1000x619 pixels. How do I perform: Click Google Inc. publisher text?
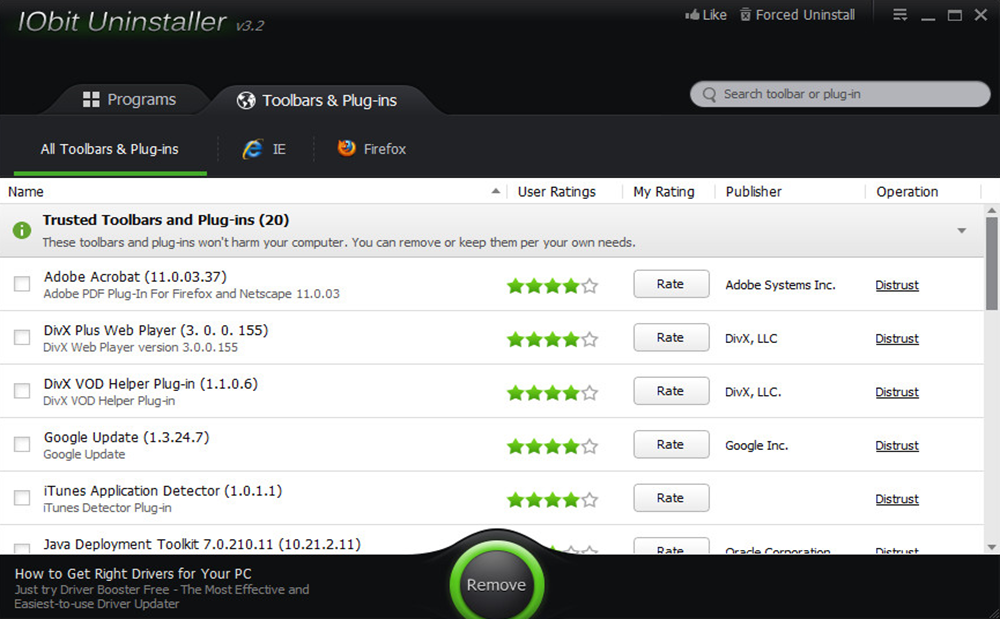pos(756,446)
